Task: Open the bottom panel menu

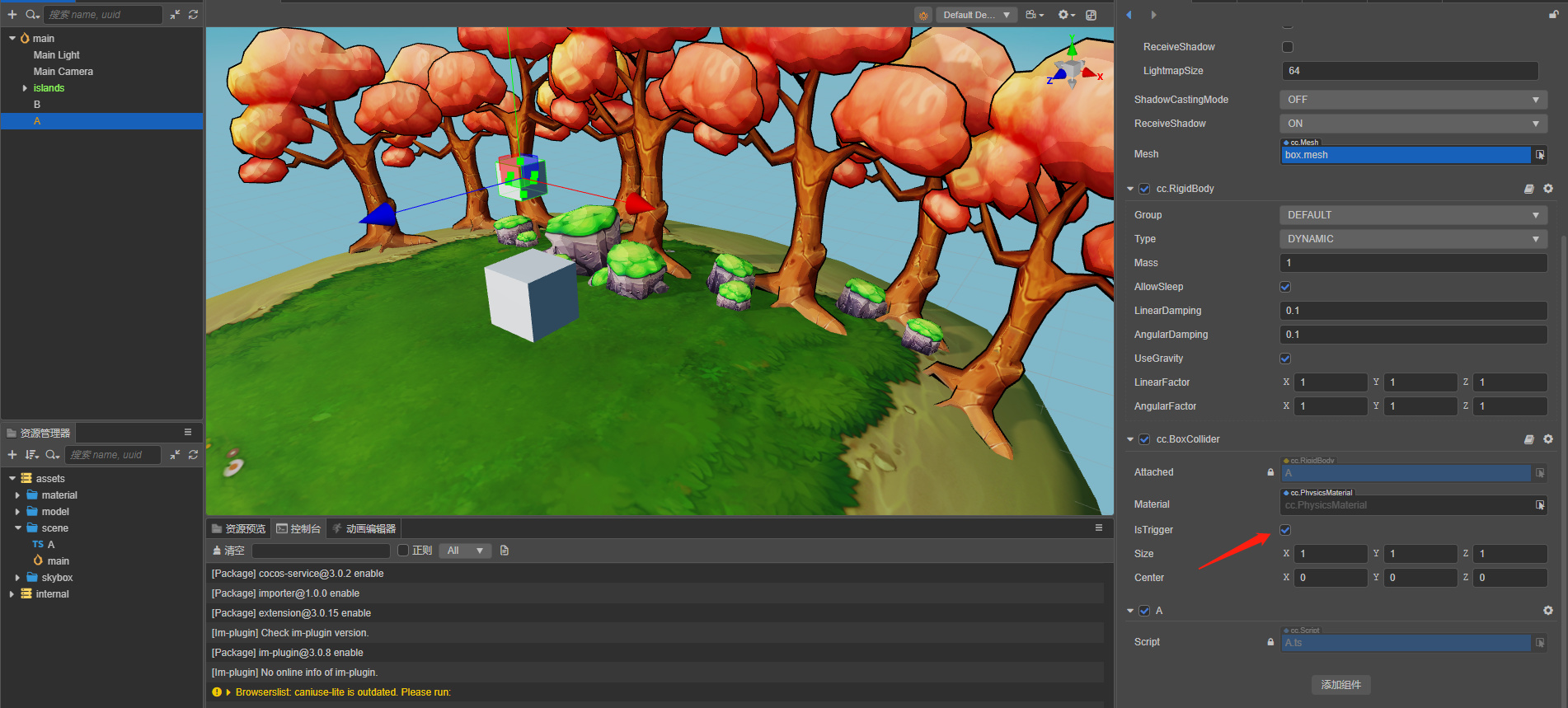Action: point(1099,527)
